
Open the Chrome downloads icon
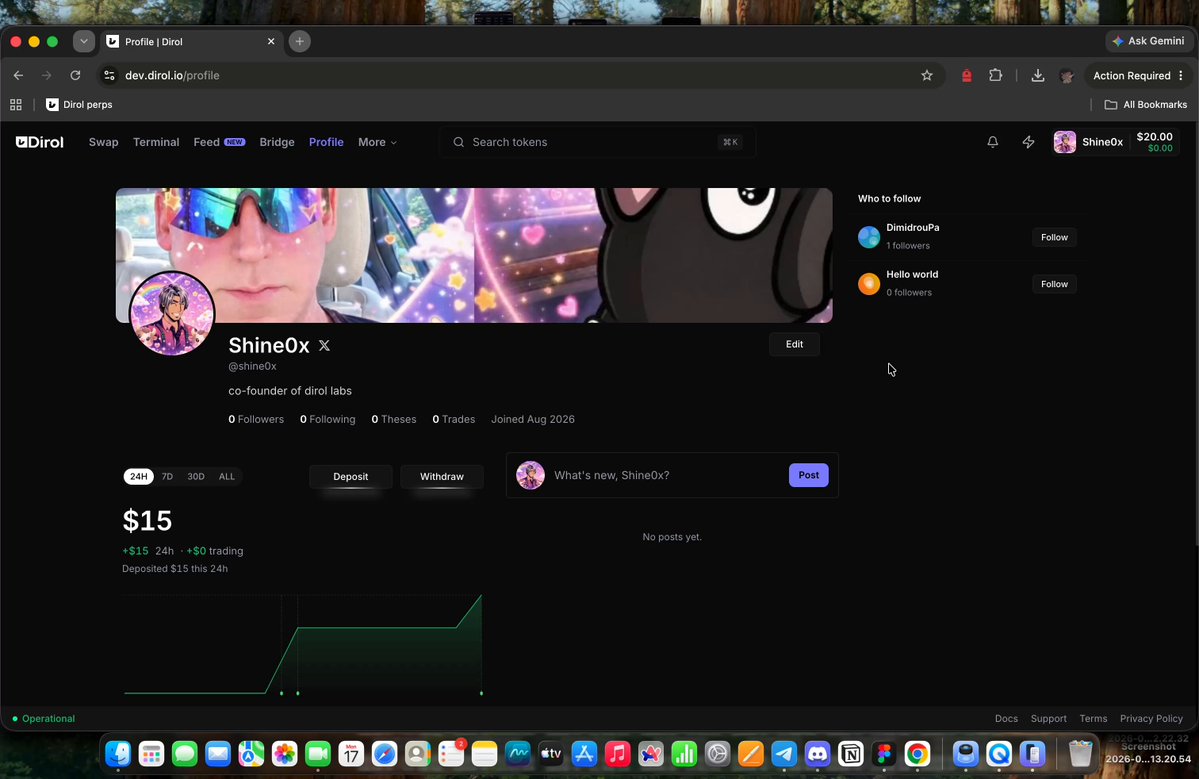[x=1038, y=76]
